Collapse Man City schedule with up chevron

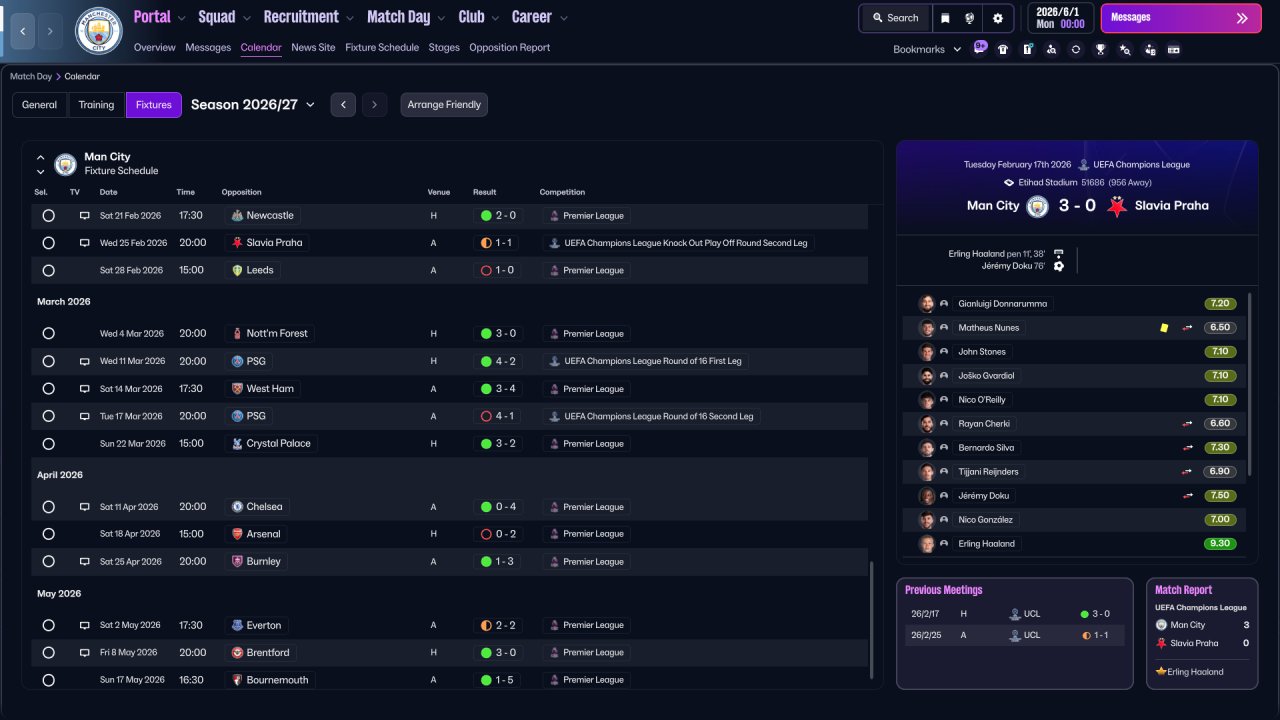(41, 157)
